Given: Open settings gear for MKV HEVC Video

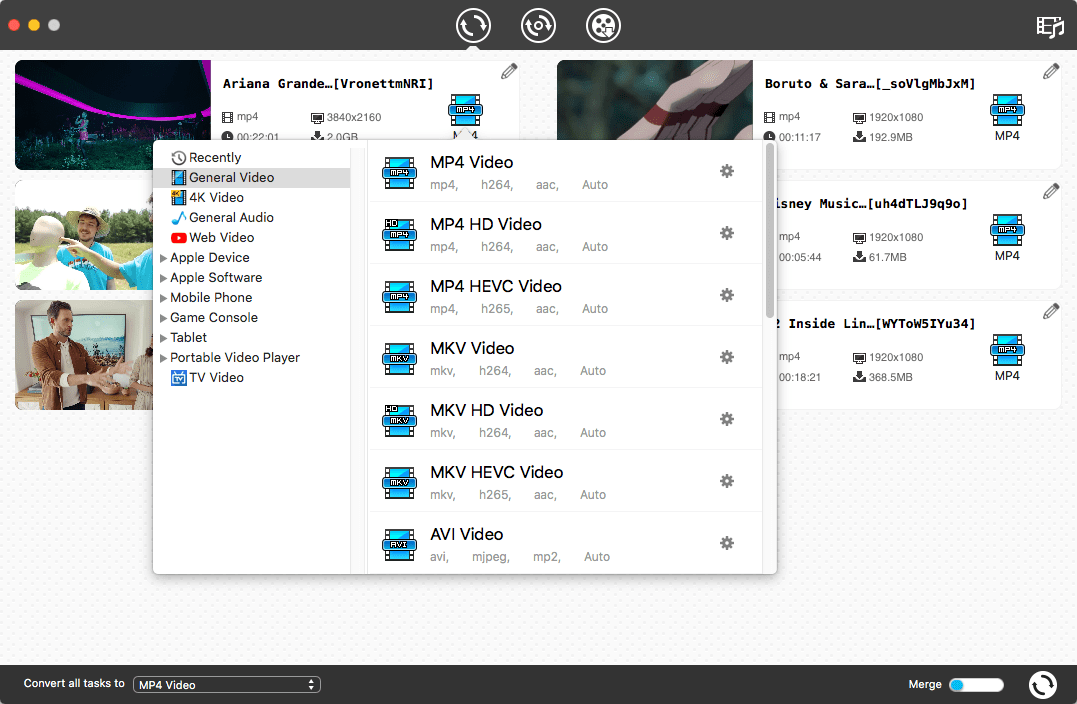Looking at the screenshot, I should tap(727, 481).
